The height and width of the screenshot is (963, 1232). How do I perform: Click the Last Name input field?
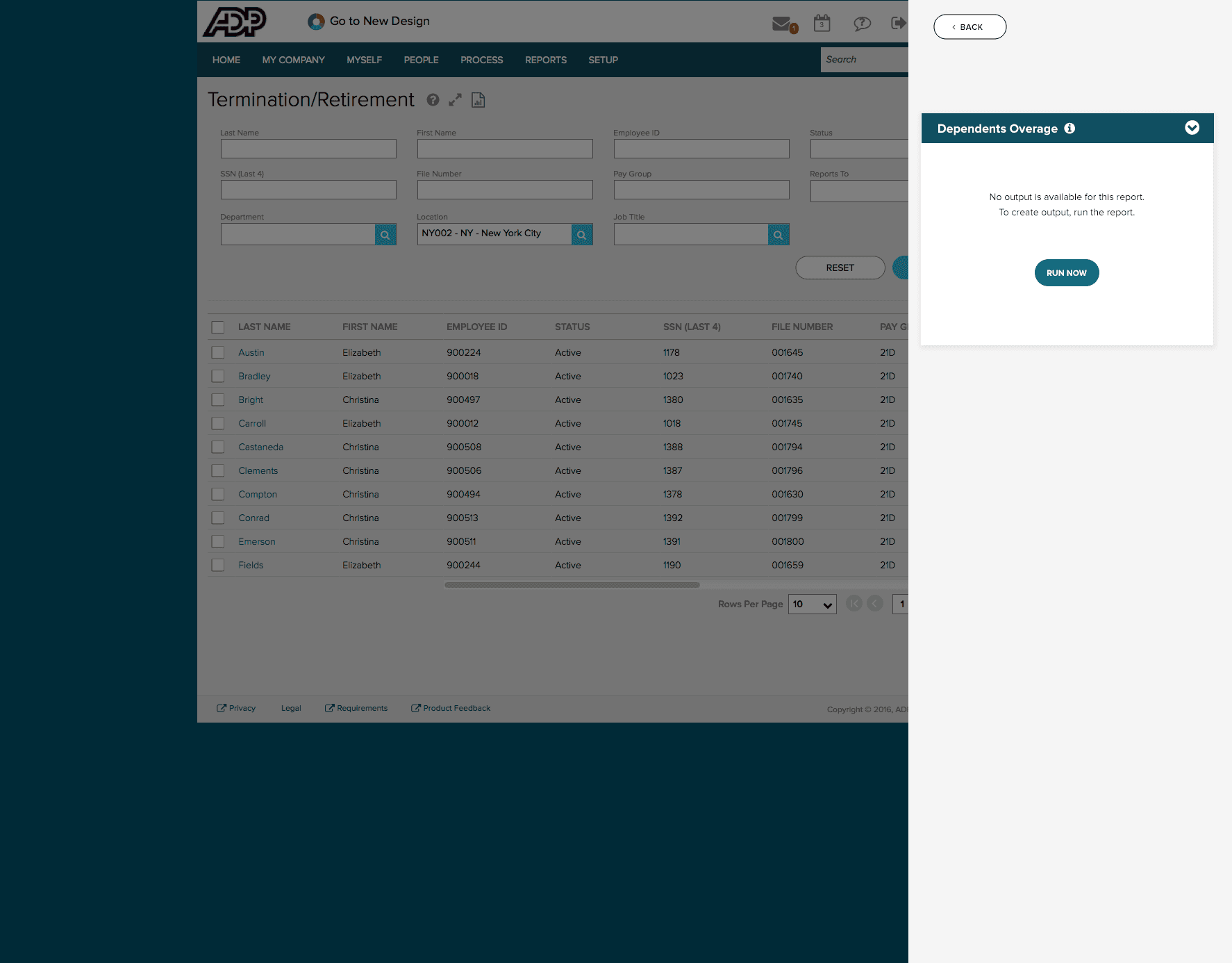click(x=308, y=149)
